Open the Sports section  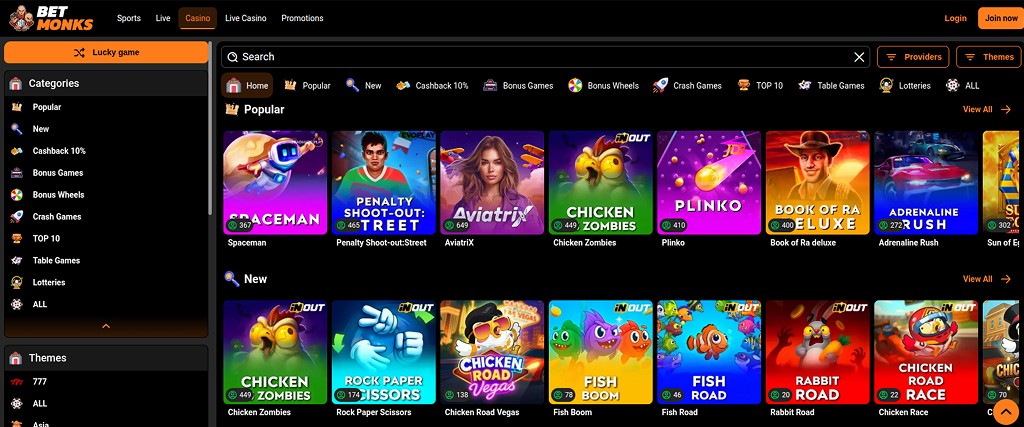pyautogui.click(x=129, y=18)
